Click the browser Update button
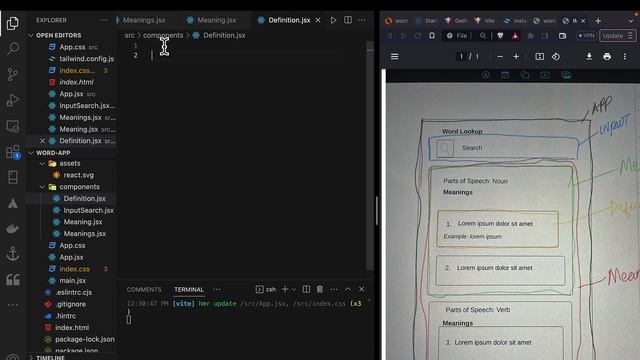Image resolution: width=640 pixels, height=360 pixels. click(618, 36)
